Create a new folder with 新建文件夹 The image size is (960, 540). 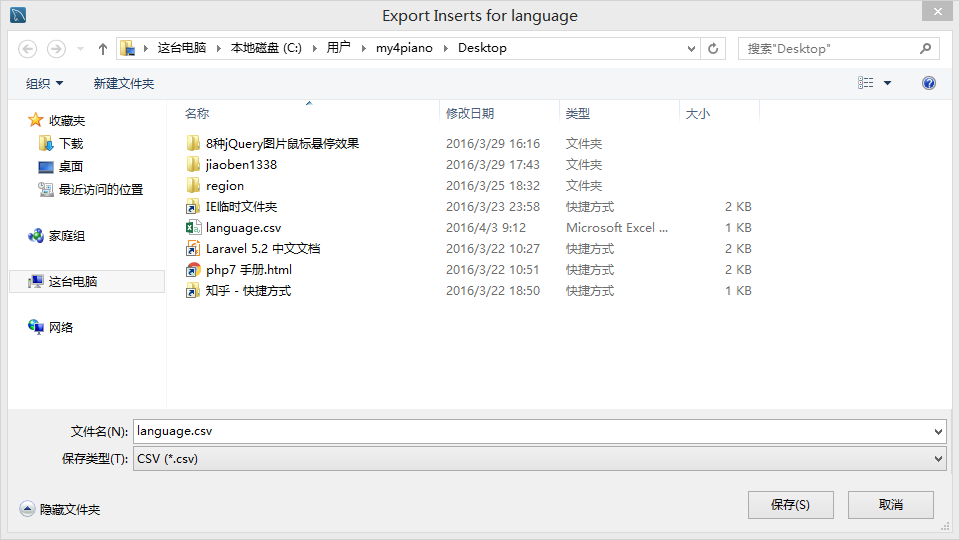click(124, 83)
